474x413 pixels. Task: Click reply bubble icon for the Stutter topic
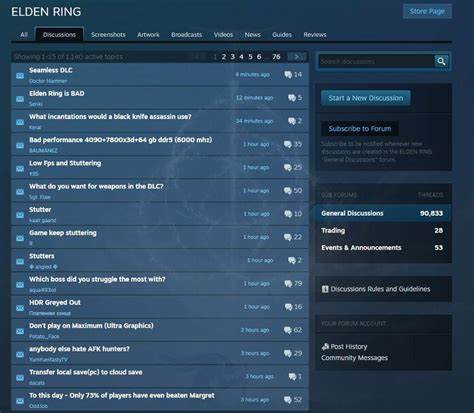(288, 214)
